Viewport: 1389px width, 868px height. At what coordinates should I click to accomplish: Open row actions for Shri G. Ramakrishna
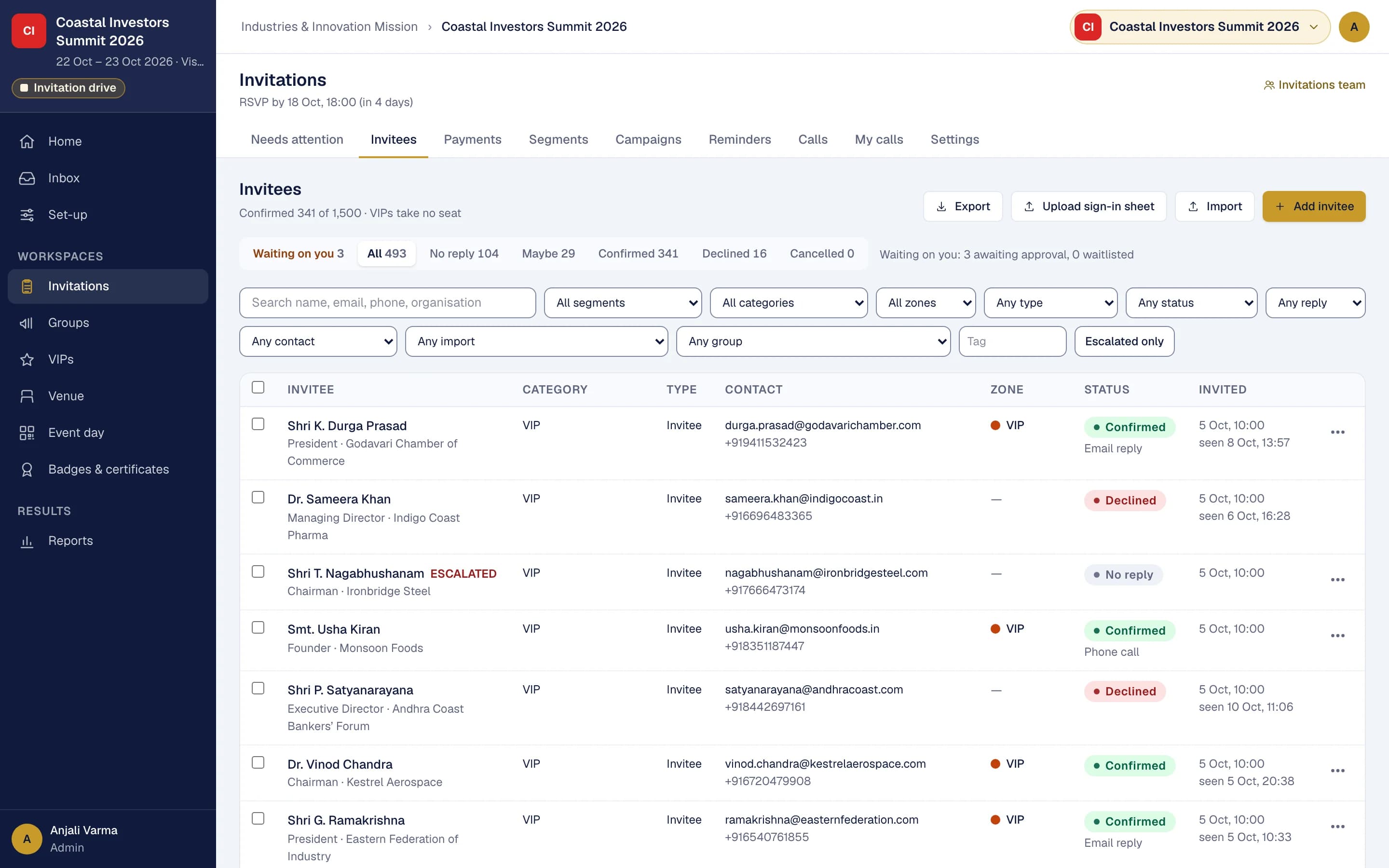1337,827
